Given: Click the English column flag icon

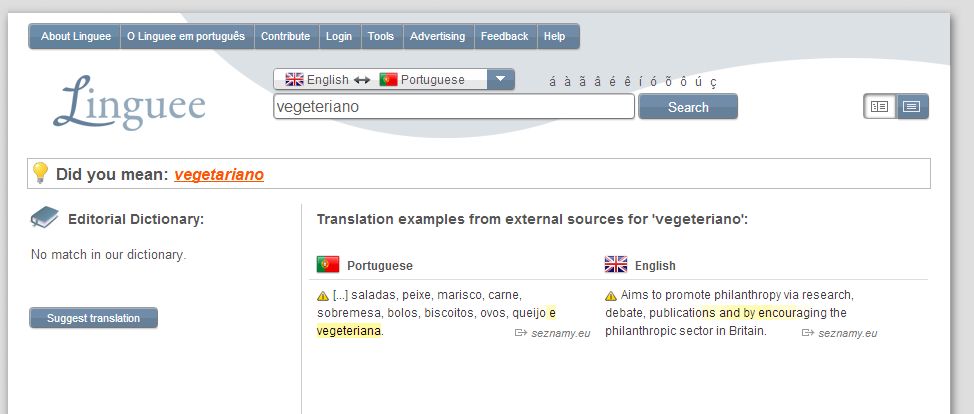Looking at the screenshot, I should coord(616,265).
